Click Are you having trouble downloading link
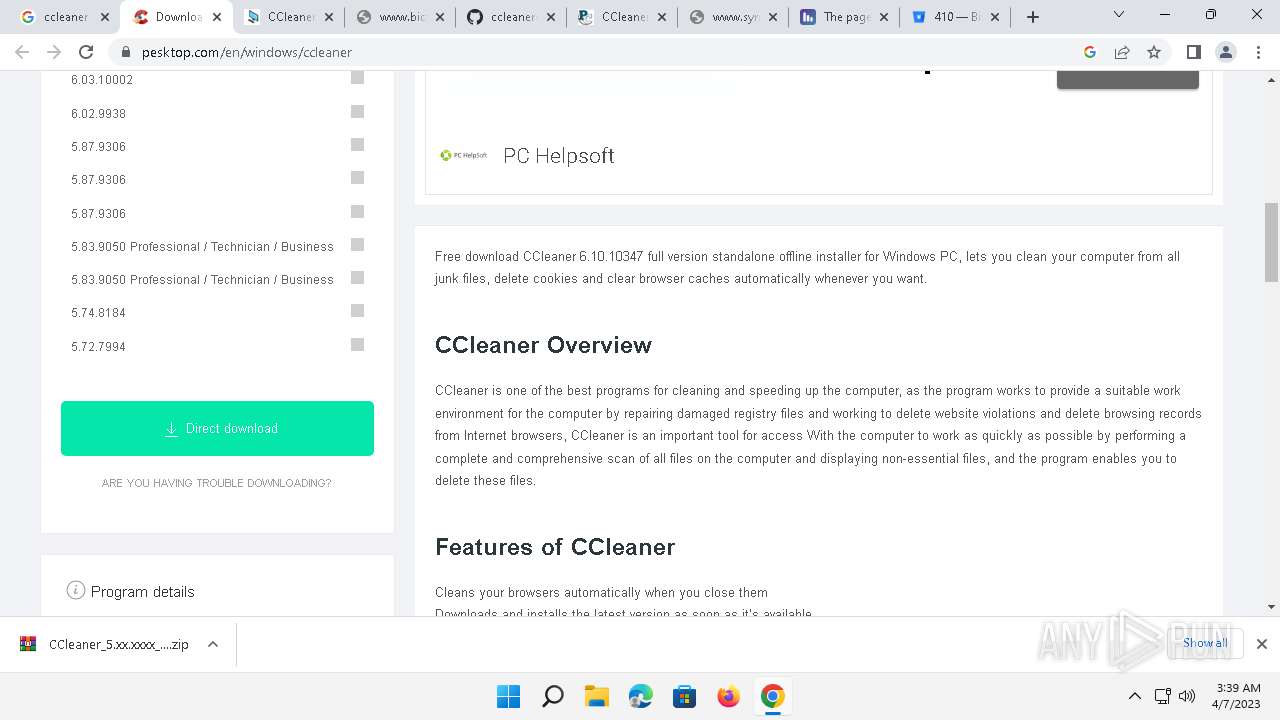This screenshot has height=720, width=1280. click(x=216, y=483)
